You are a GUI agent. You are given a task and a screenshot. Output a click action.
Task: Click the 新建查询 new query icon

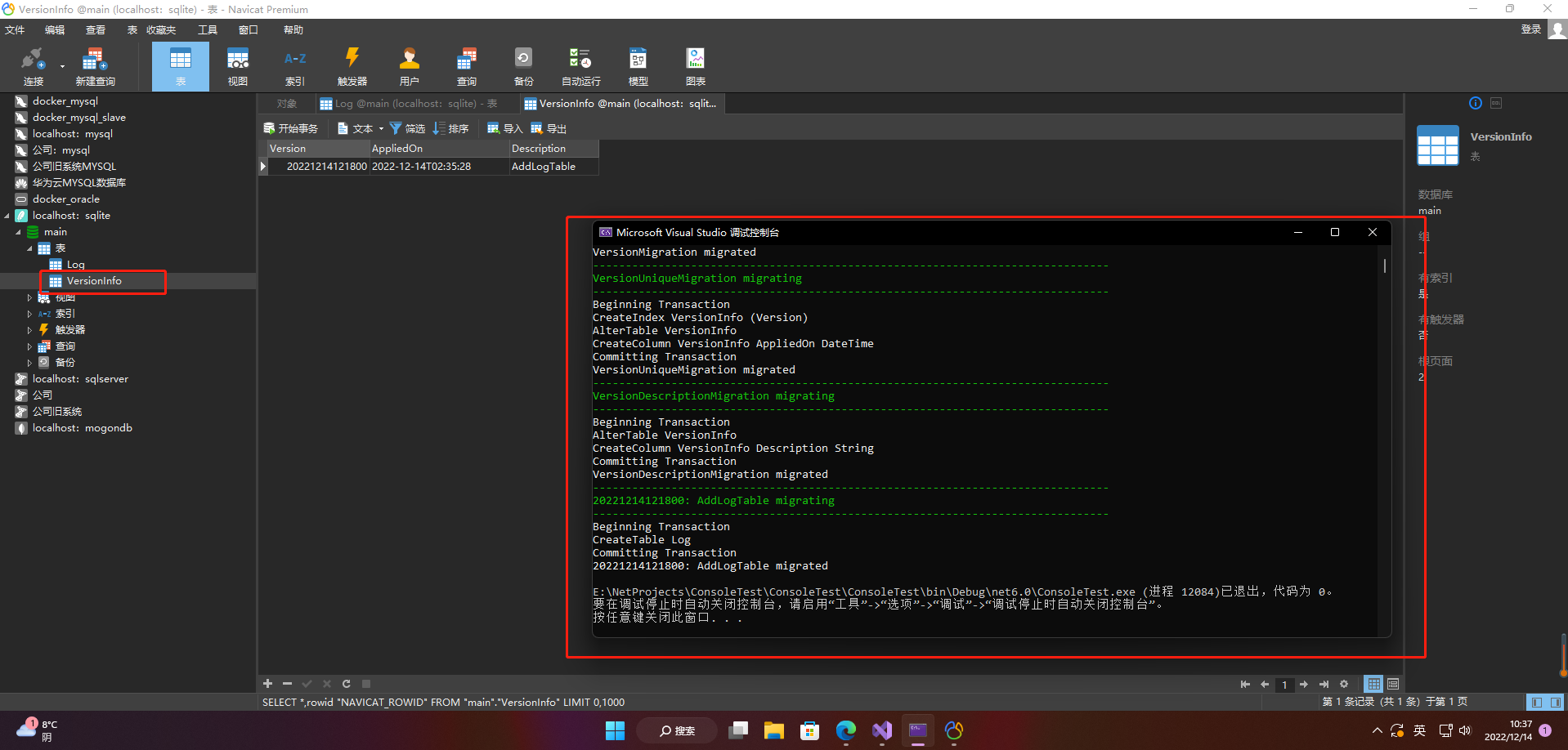tap(95, 66)
